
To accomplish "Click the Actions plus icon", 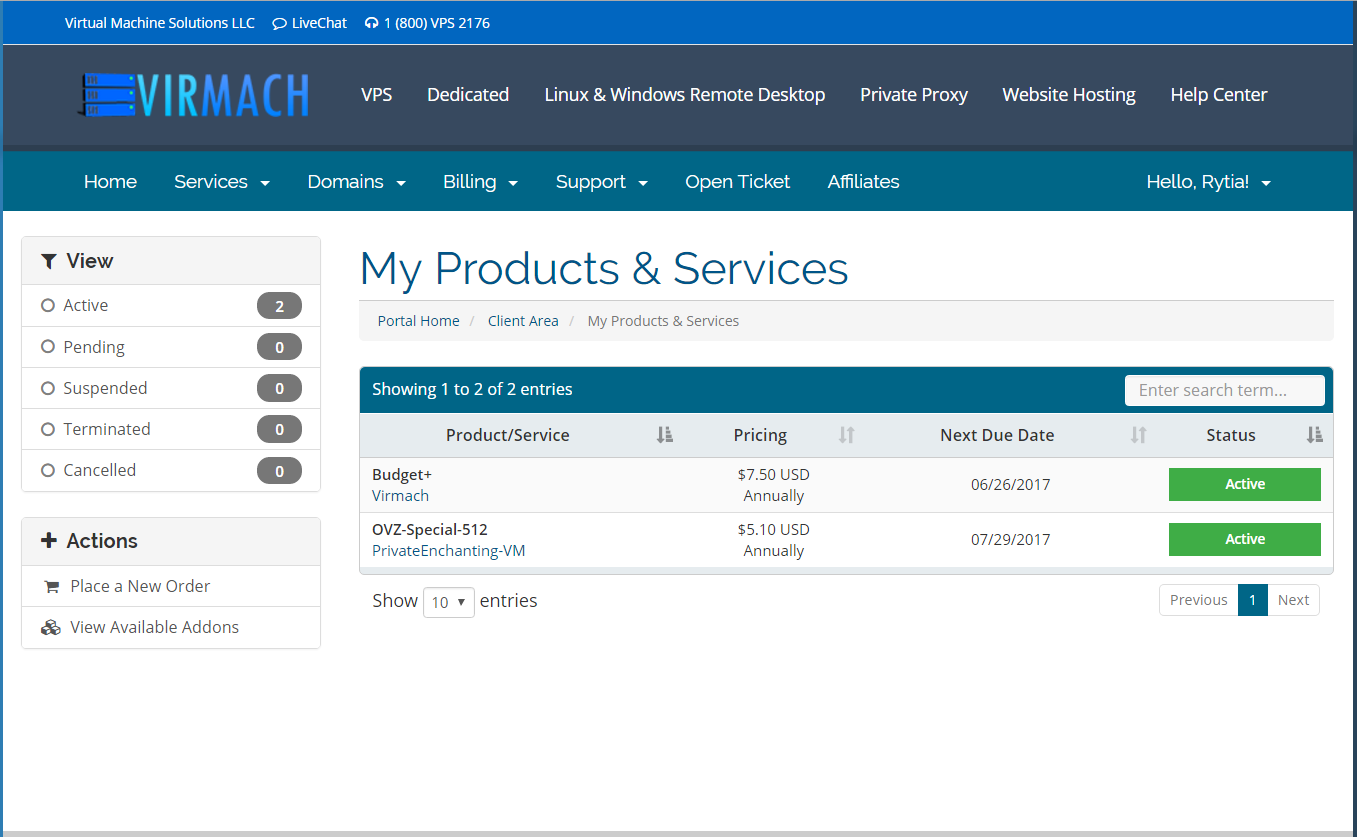I will (48, 541).
